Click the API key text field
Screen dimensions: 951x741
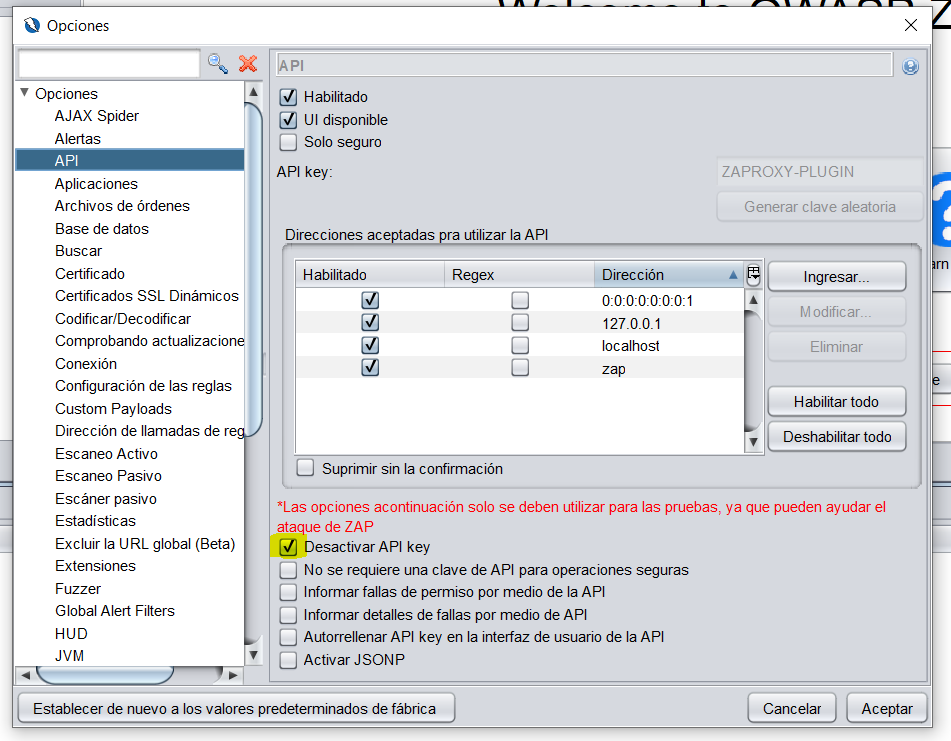point(819,172)
